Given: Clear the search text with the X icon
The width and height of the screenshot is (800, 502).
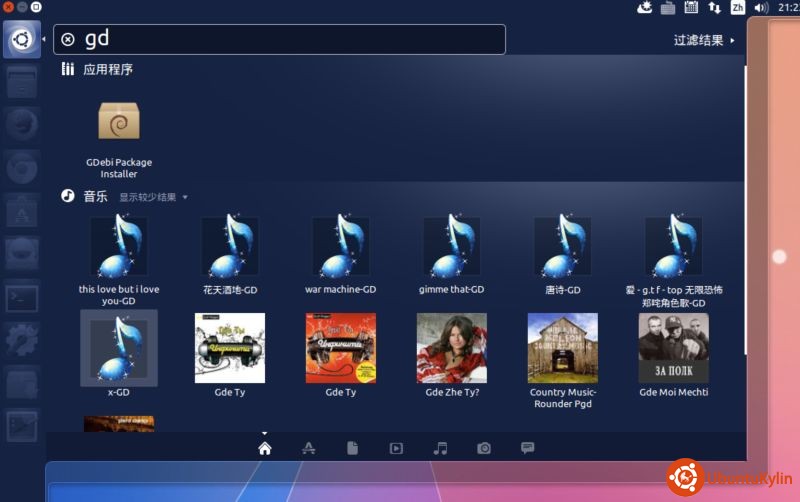Looking at the screenshot, I should [68, 39].
